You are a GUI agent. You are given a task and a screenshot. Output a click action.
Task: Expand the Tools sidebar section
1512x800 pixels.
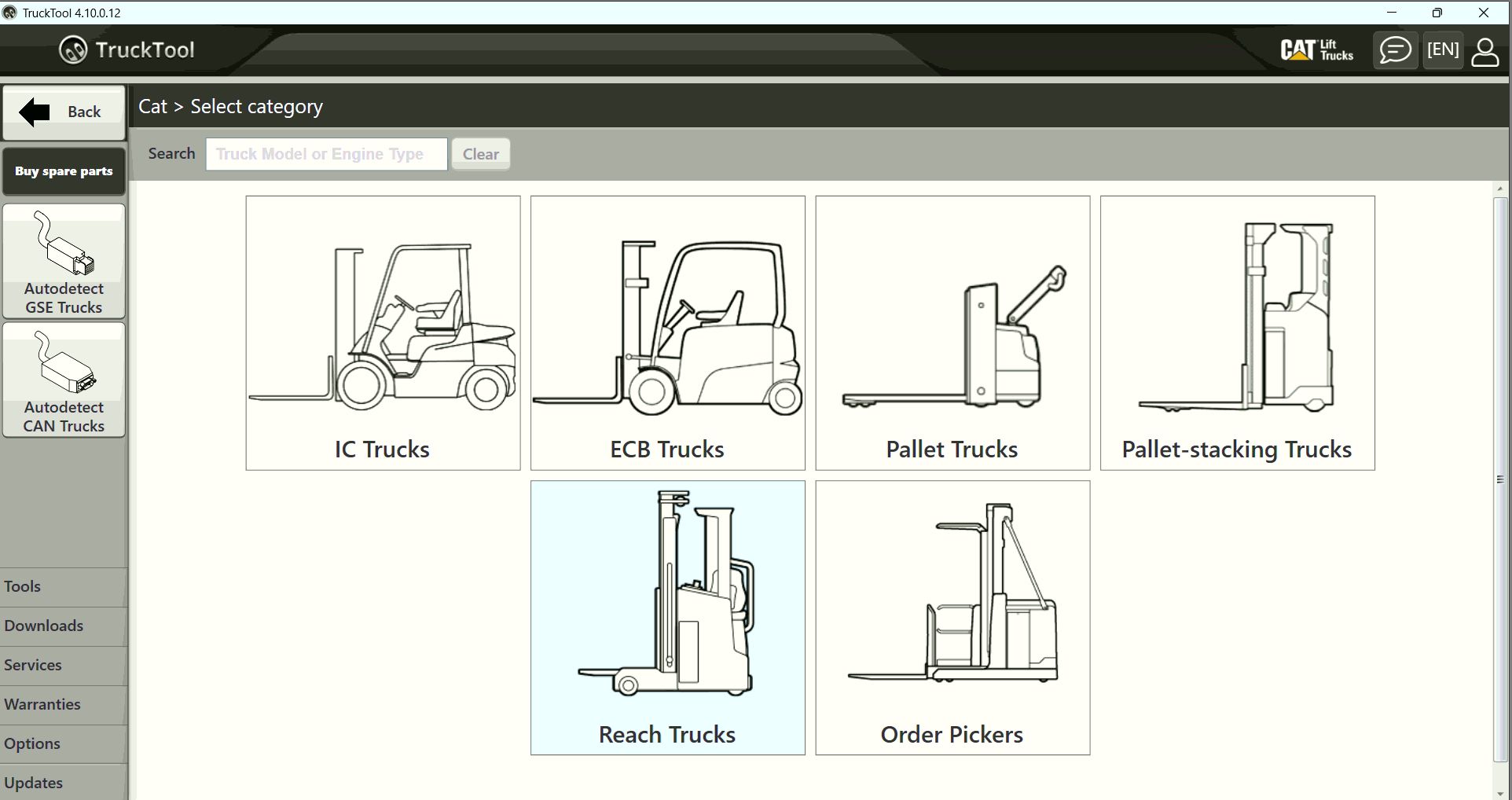click(63, 586)
